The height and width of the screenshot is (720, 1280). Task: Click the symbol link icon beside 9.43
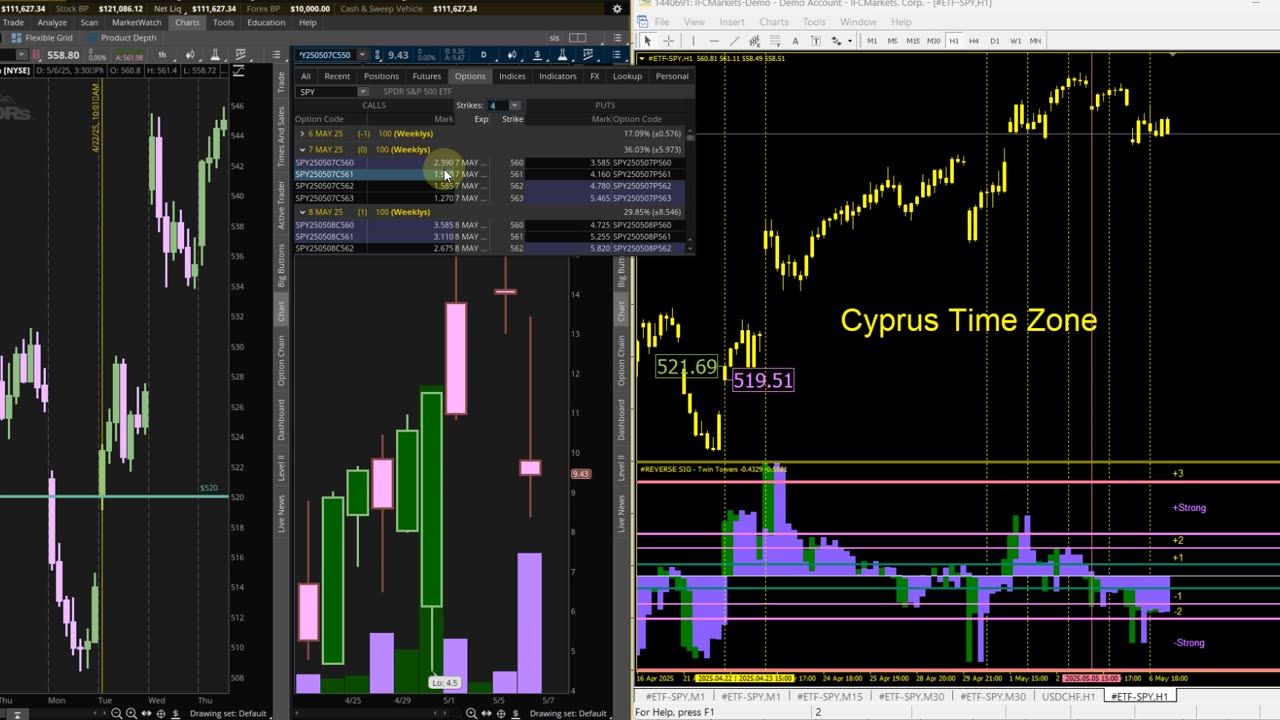(377, 55)
